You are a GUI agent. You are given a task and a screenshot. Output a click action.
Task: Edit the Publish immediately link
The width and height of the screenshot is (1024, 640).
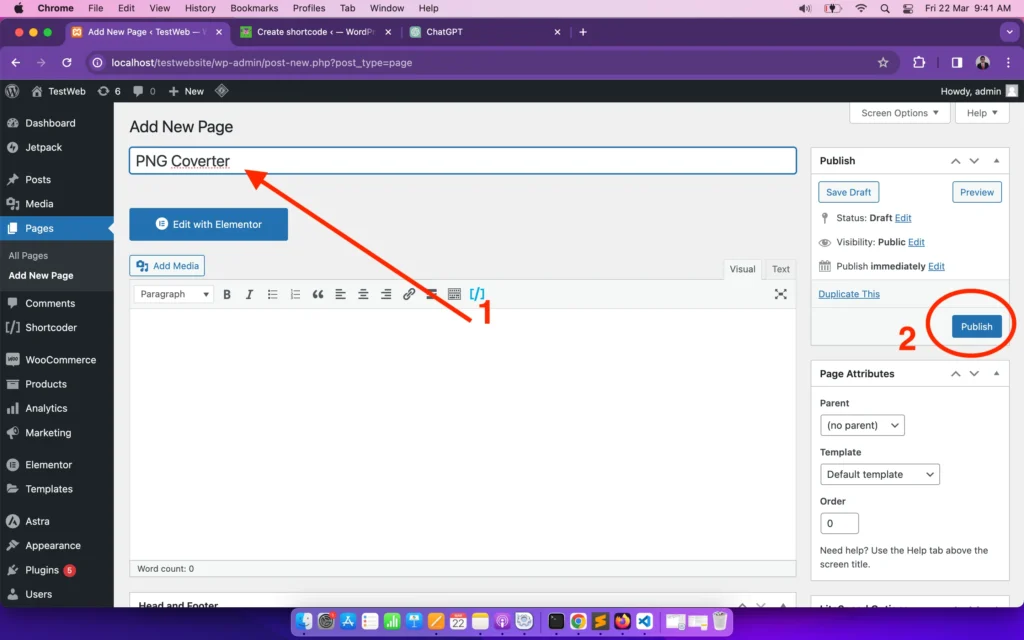pyautogui.click(x=936, y=266)
